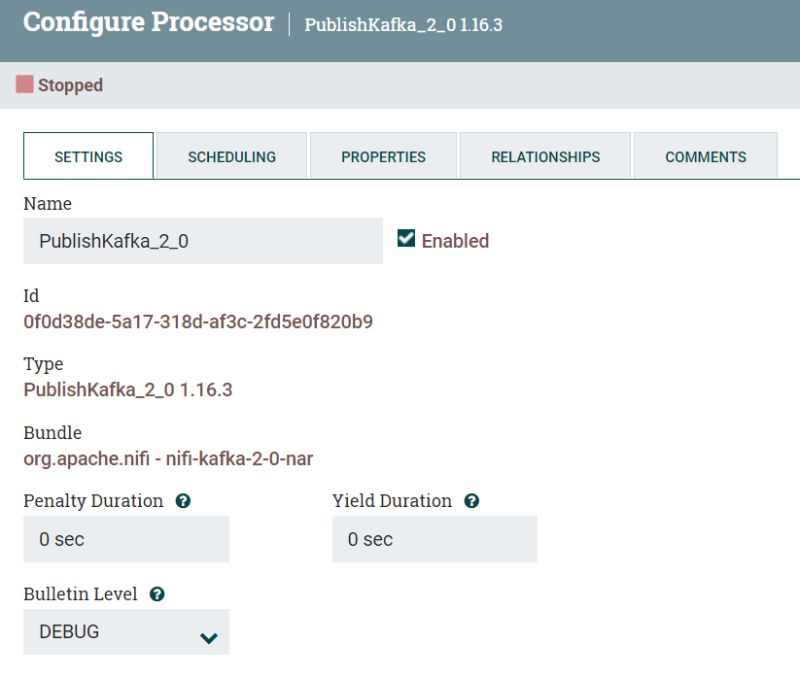Uncheck the Enabled checkbox
Image resolution: width=800 pixels, height=677 pixels.
pos(405,239)
